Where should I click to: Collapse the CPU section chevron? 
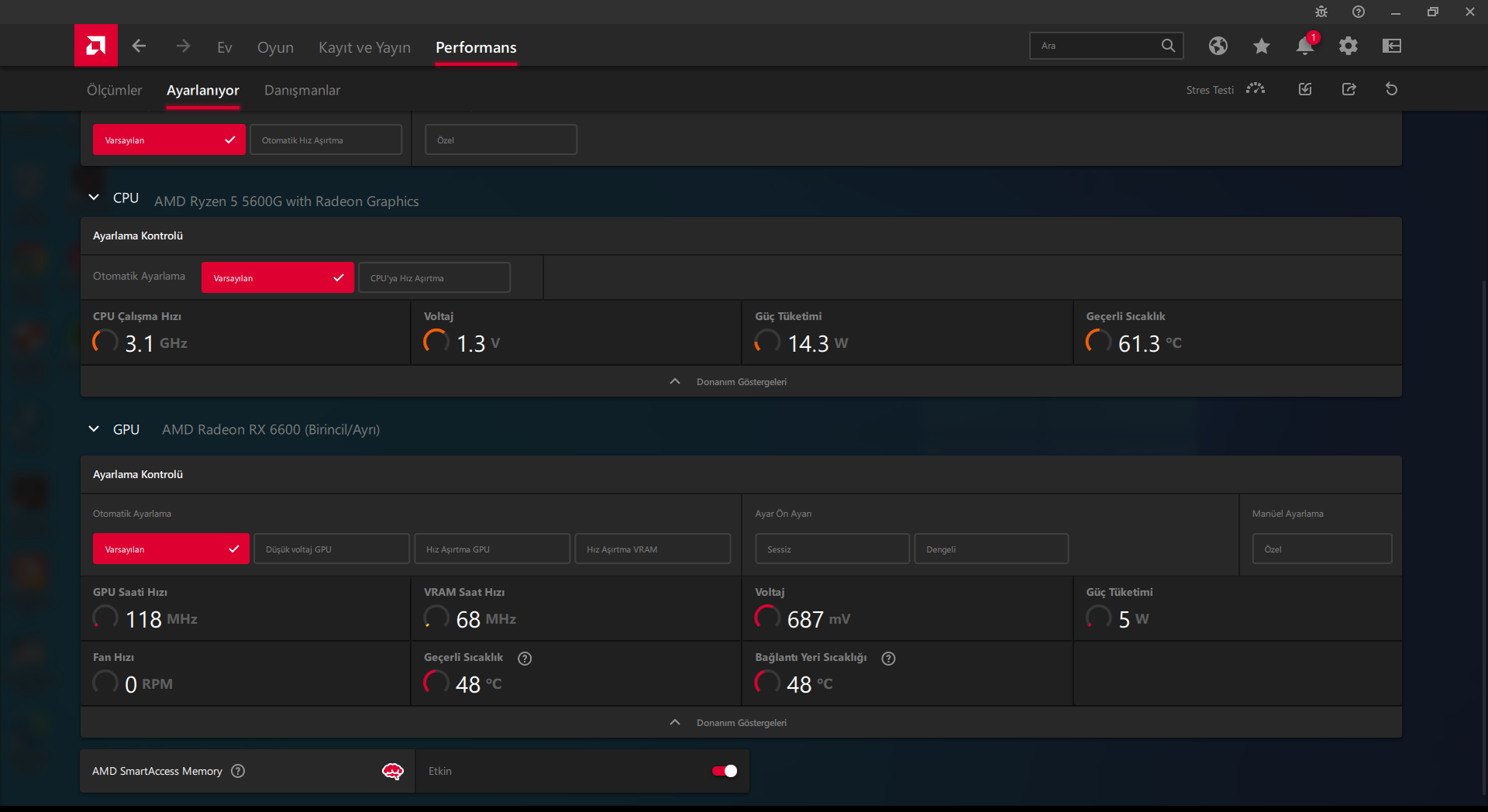(x=94, y=198)
